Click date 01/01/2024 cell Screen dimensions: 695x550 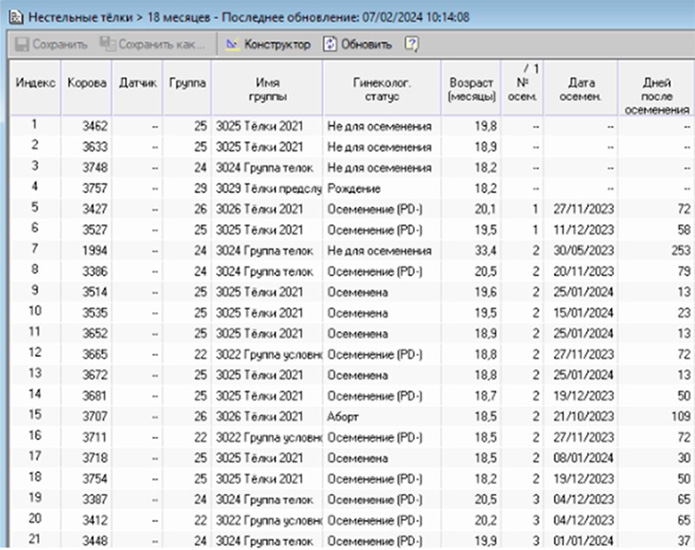click(581, 541)
